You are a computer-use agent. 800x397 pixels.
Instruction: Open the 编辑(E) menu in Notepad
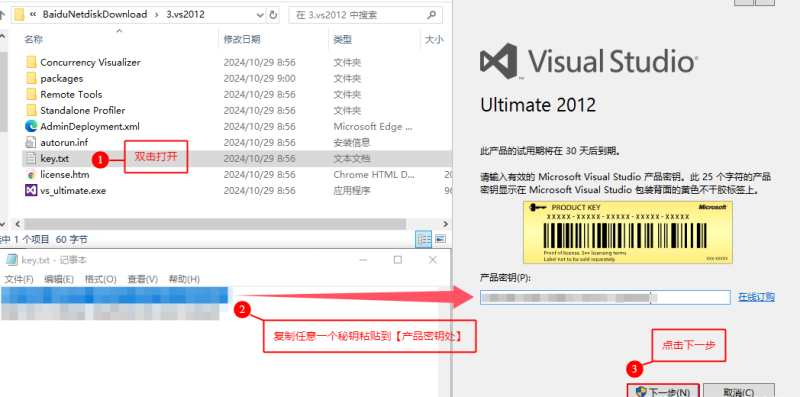59,280
